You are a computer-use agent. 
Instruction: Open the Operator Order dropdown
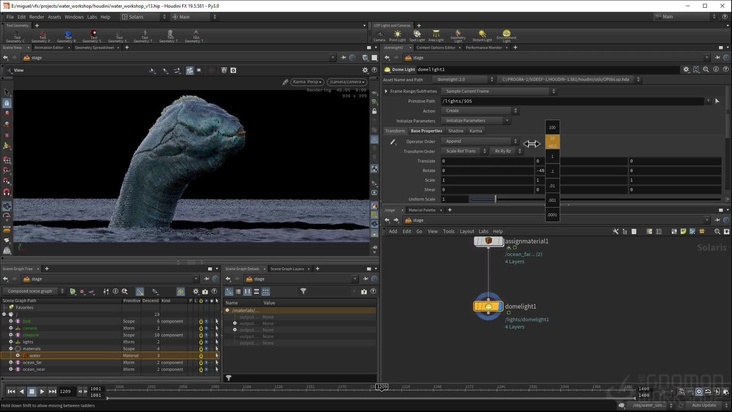point(480,141)
